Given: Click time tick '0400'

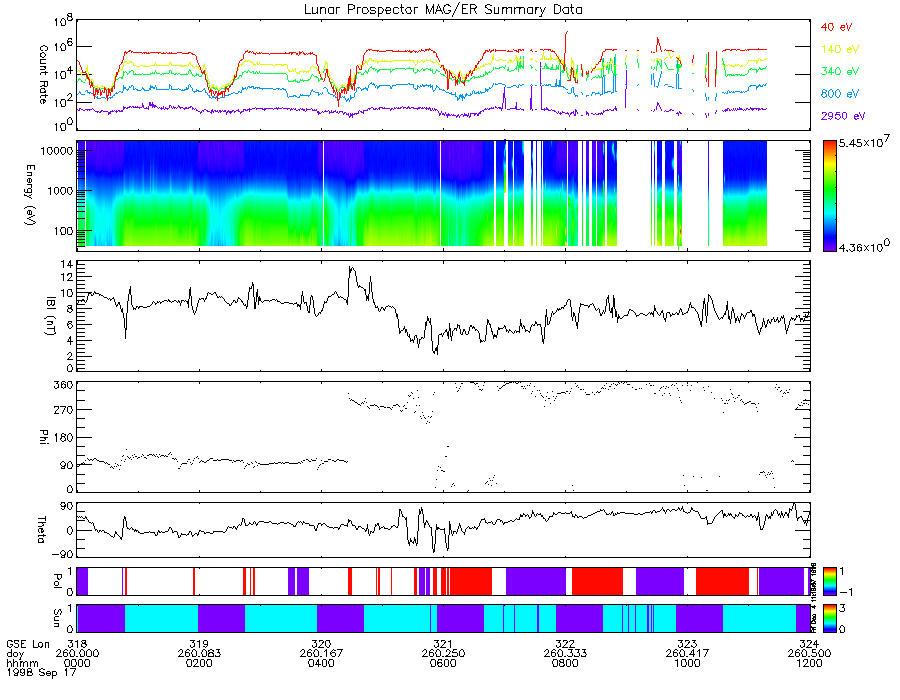Looking at the screenshot, I should [x=321, y=663].
